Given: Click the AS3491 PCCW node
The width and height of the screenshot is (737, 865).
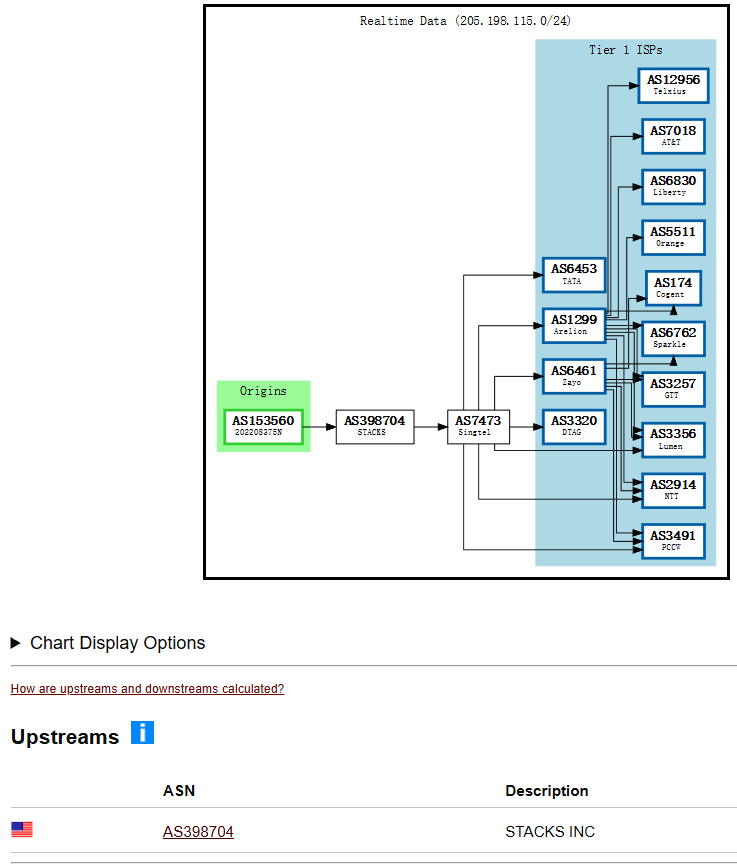Looking at the screenshot, I should pos(673,541).
